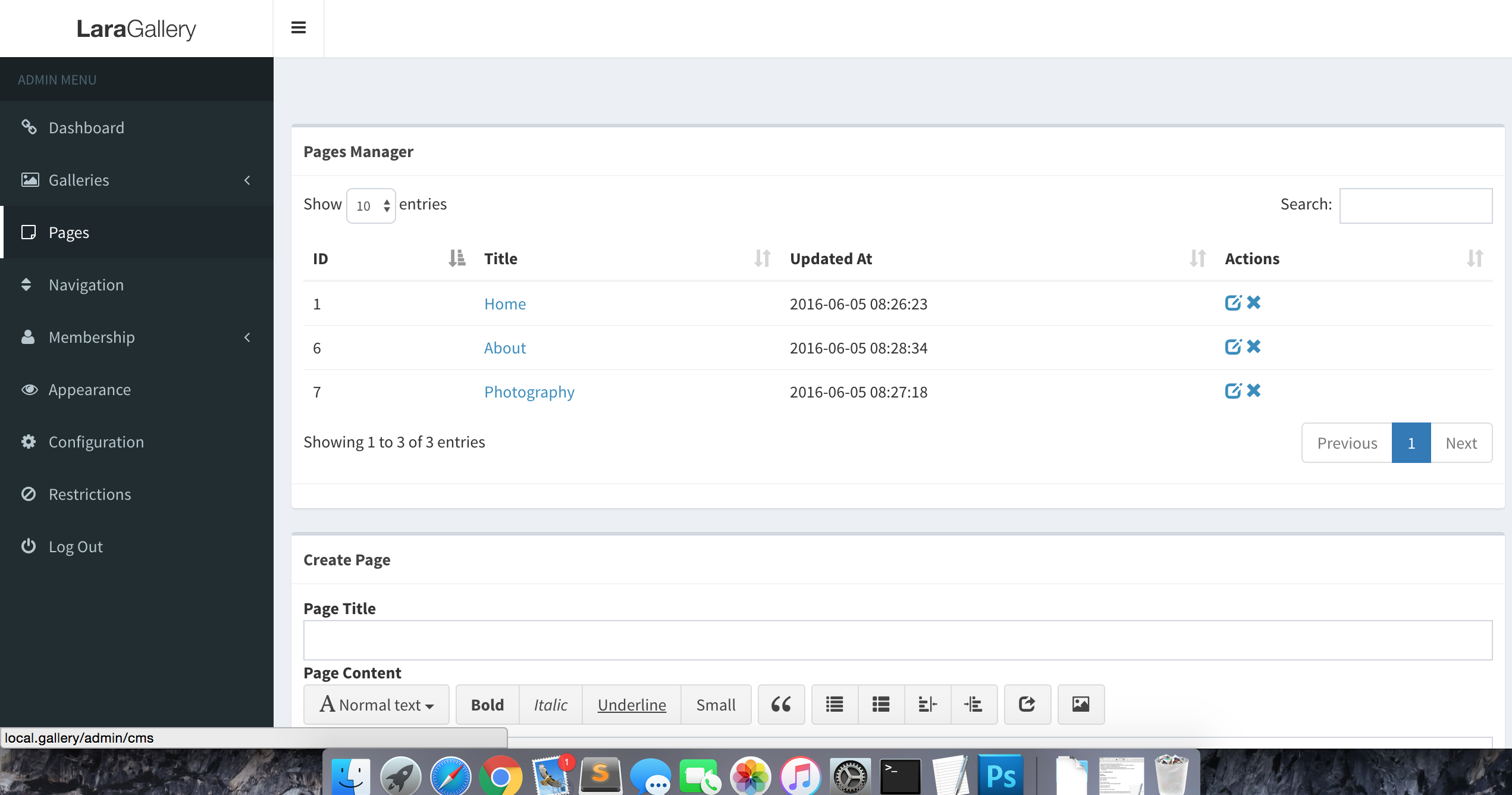This screenshot has width=1512, height=795.
Task: Toggle Bold formatting in the editor
Action: (x=488, y=705)
